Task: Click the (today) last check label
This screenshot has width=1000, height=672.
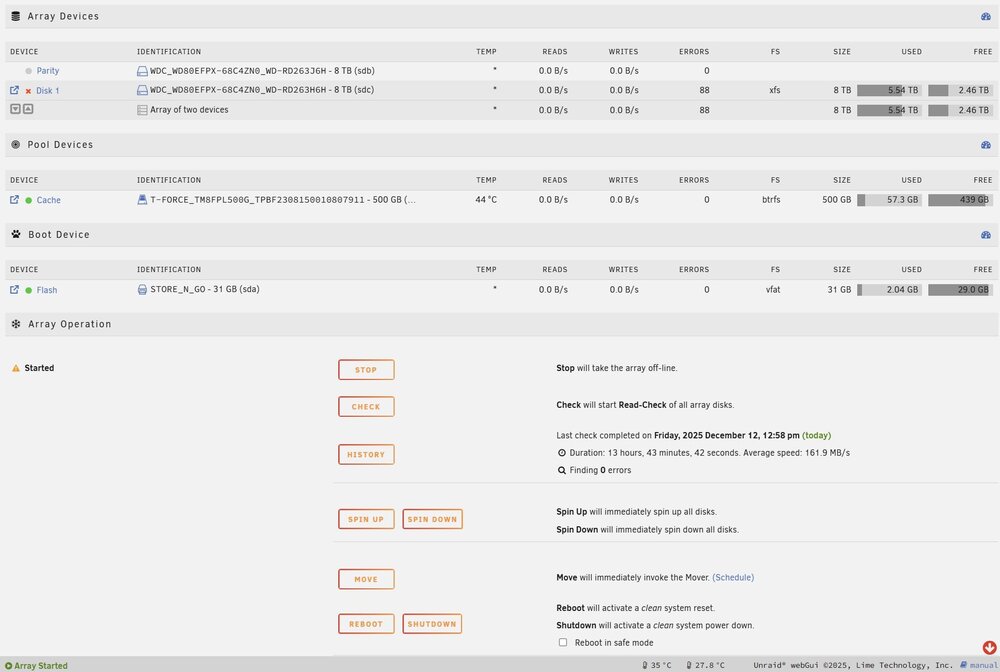Action: (x=816, y=435)
